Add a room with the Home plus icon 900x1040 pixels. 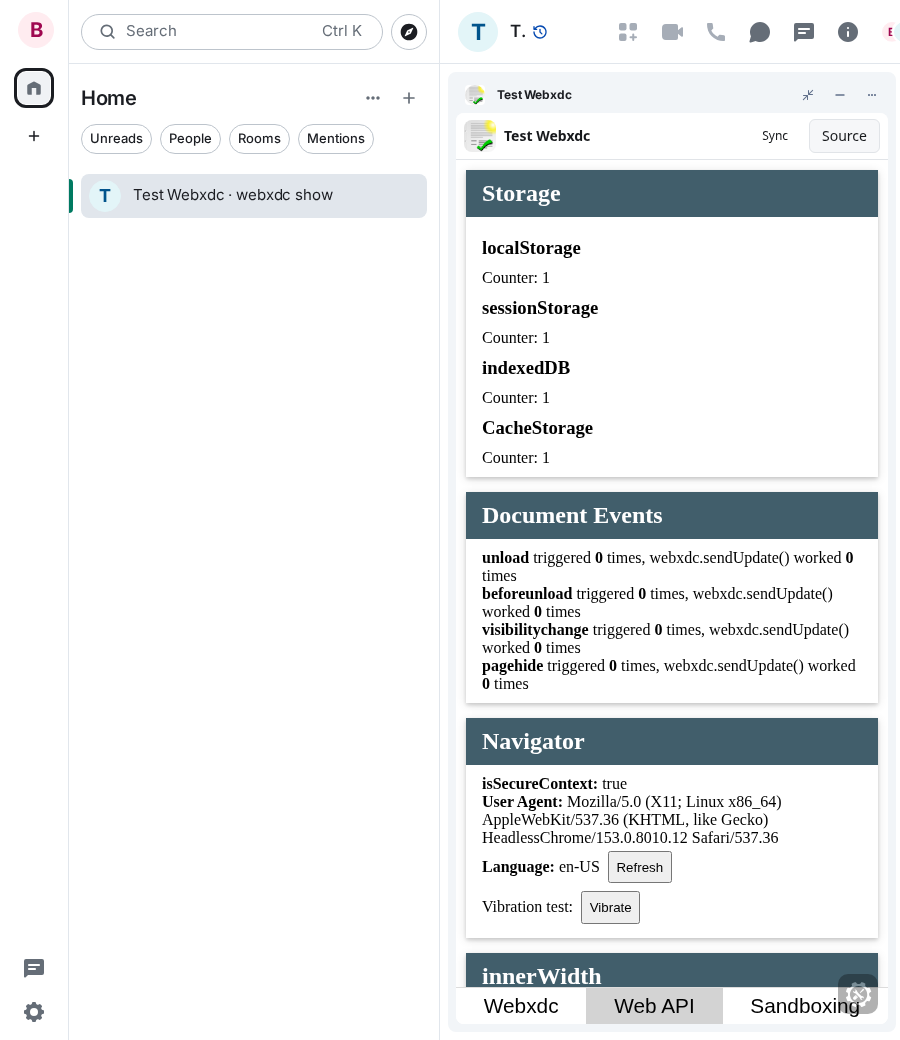[x=409, y=98]
